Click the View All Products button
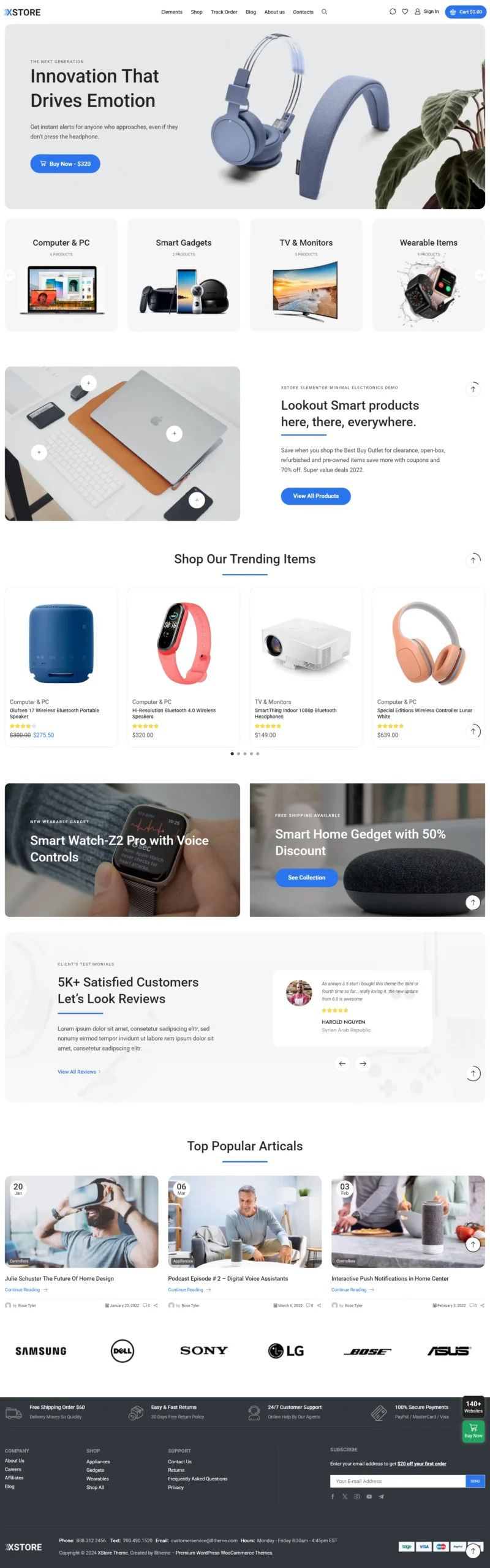The height and width of the screenshot is (1568, 490). click(x=316, y=496)
